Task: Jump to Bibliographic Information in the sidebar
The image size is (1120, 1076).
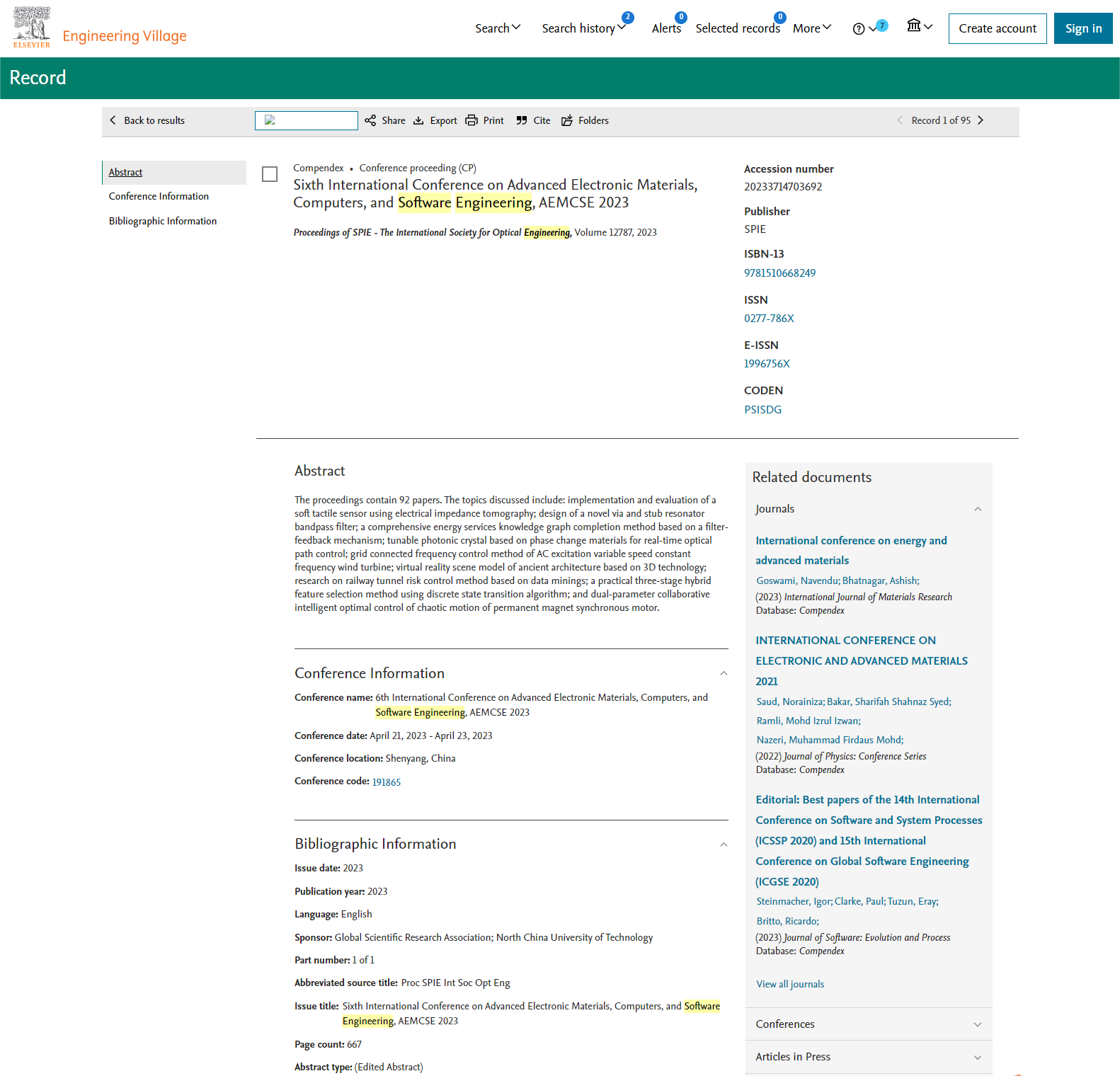Action: pyautogui.click(x=163, y=221)
